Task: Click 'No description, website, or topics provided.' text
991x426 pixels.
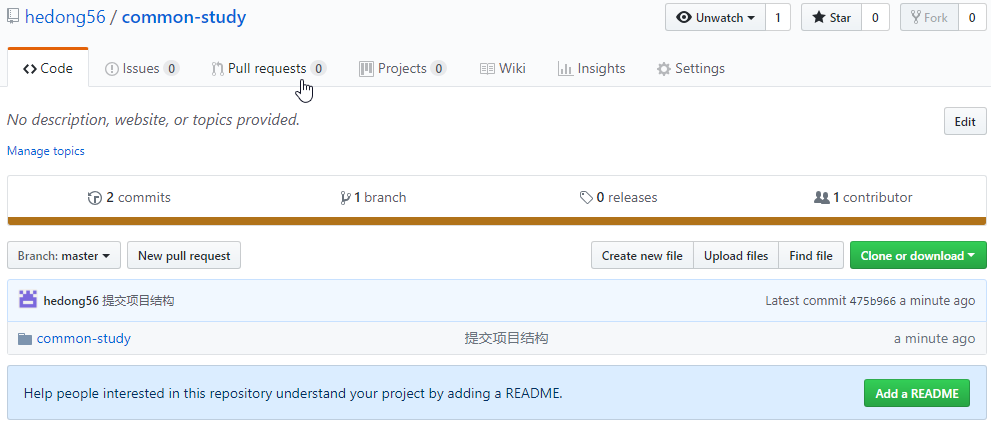Action: pos(154,119)
